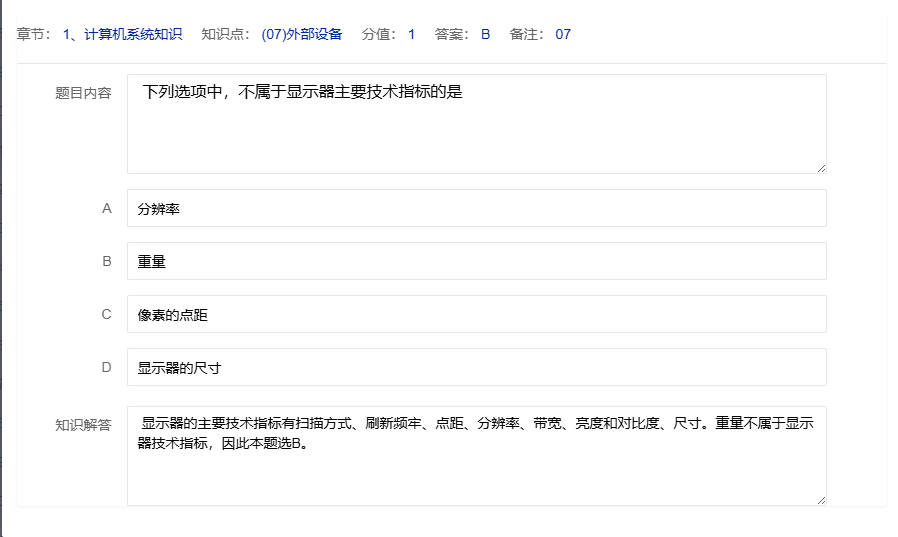This screenshot has width=898, height=537.
Task: Click the label for option A
Action: click(x=107, y=208)
